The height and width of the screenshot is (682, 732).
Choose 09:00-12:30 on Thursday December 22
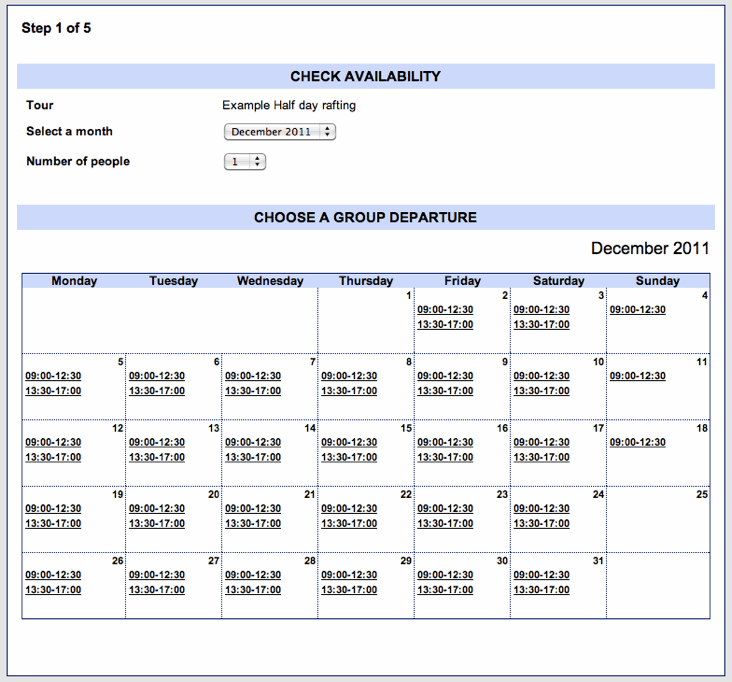(x=349, y=509)
